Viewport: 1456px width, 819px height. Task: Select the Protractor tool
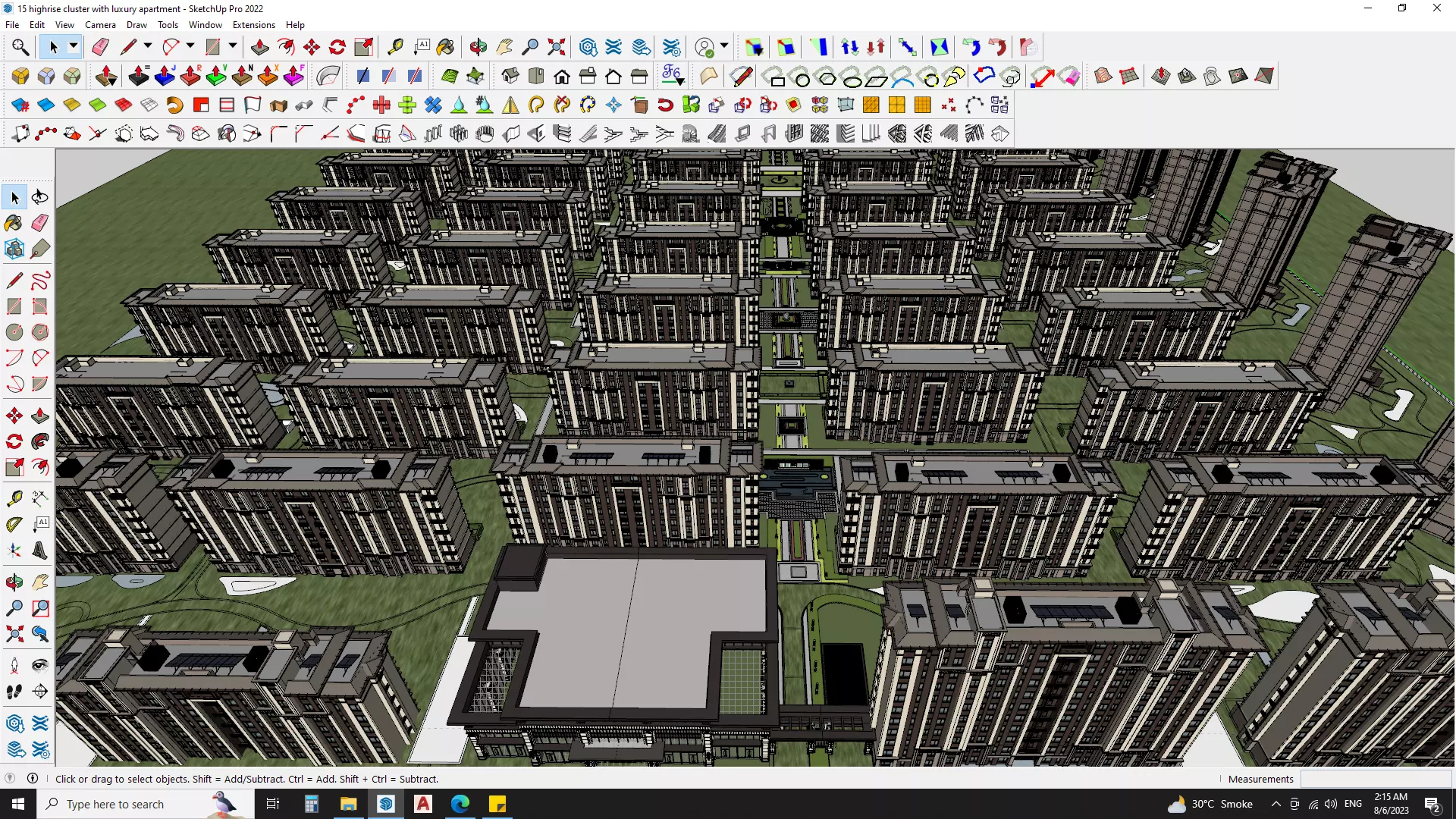tap(14, 524)
